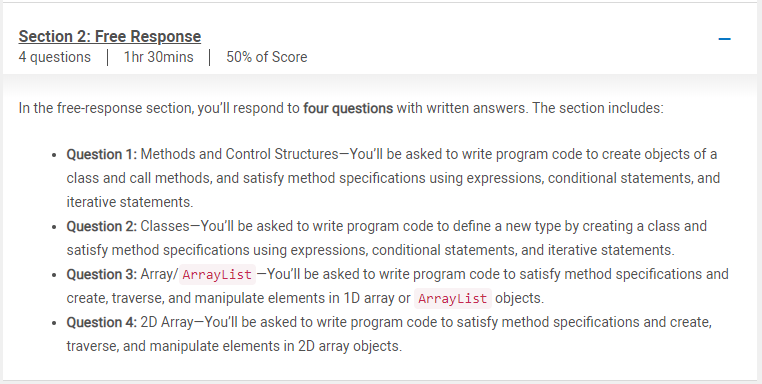Click the bold "Question 1:" label
The width and height of the screenshot is (762, 384).
click(102, 154)
